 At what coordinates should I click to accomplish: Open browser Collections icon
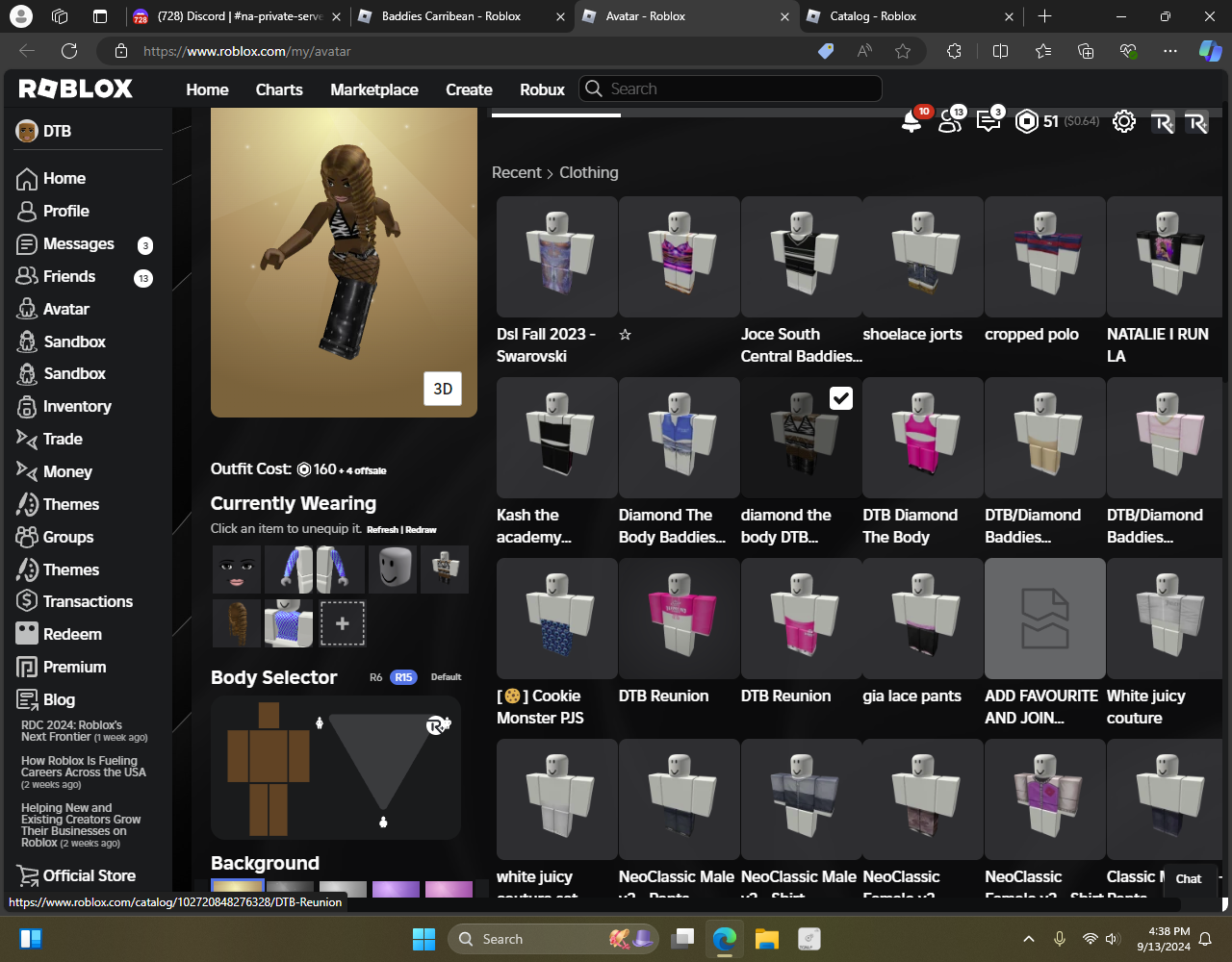(1086, 51)
